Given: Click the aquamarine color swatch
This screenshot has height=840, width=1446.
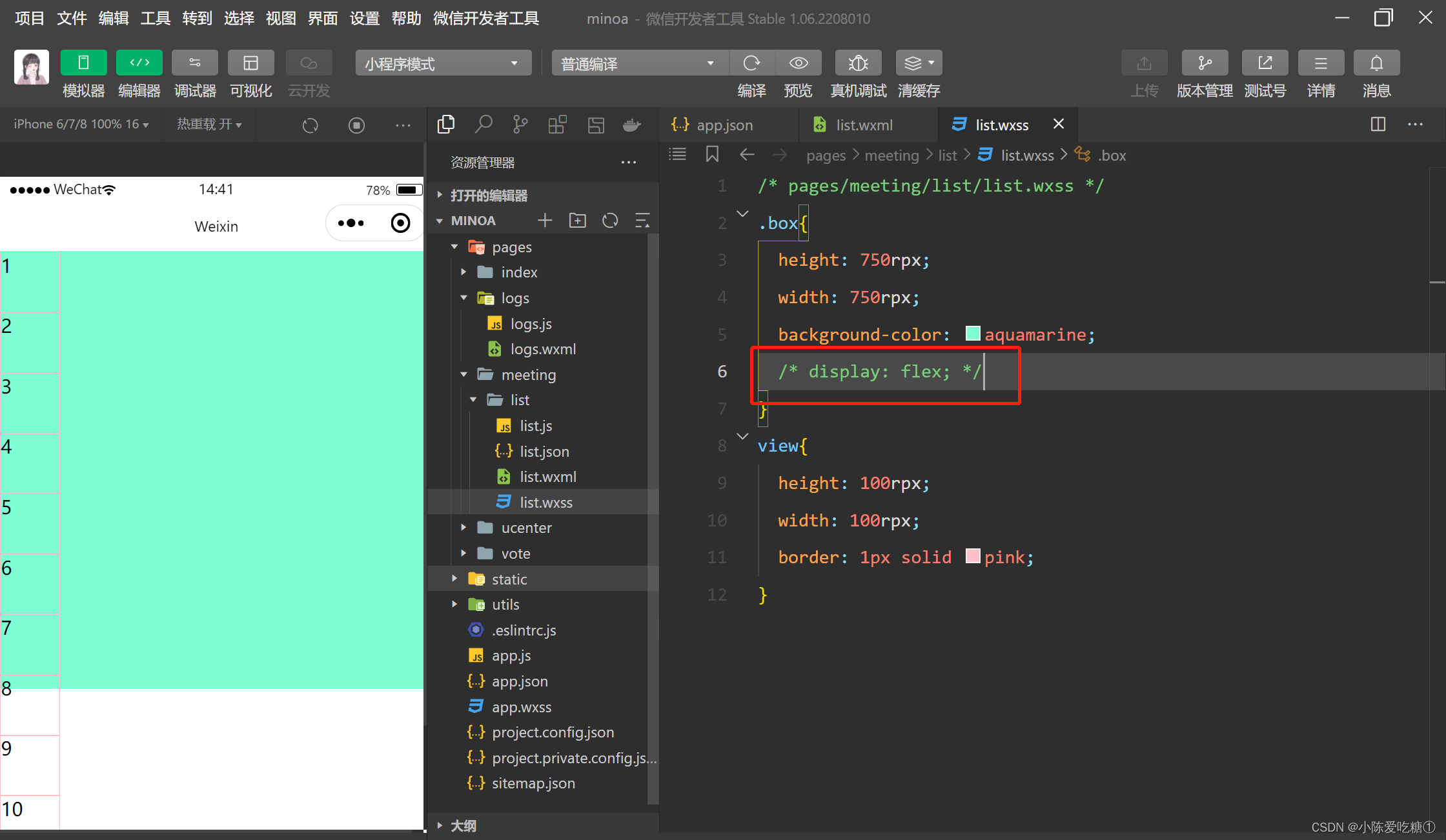Looking at the screenshot, I should tap(972, 334).
